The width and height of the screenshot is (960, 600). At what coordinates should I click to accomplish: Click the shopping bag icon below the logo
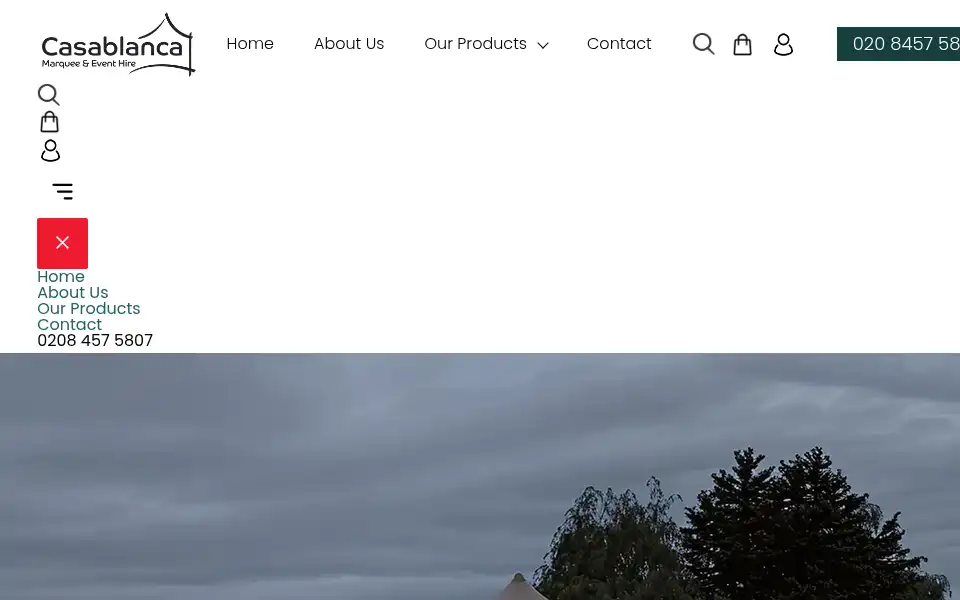click(50, 122)
